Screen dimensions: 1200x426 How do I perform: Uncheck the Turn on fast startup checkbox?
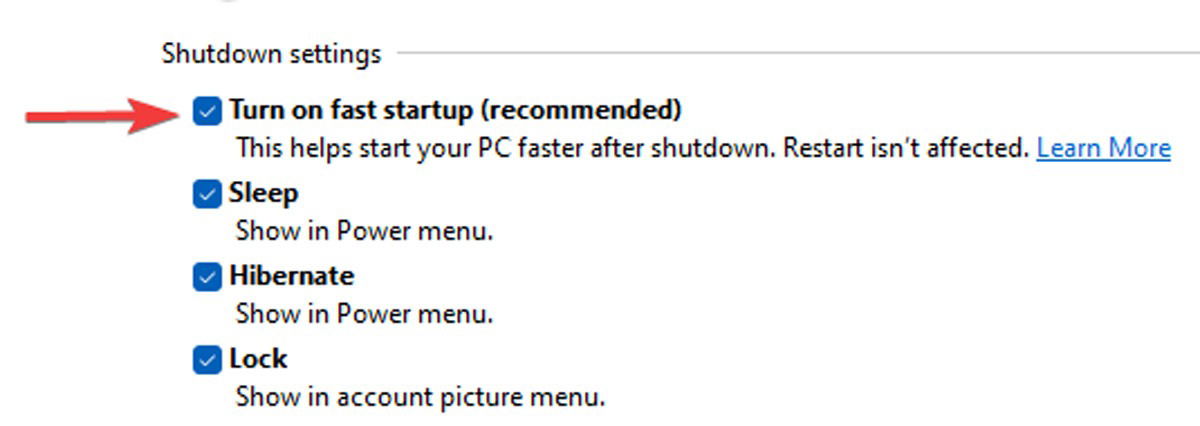click(207, 111)
